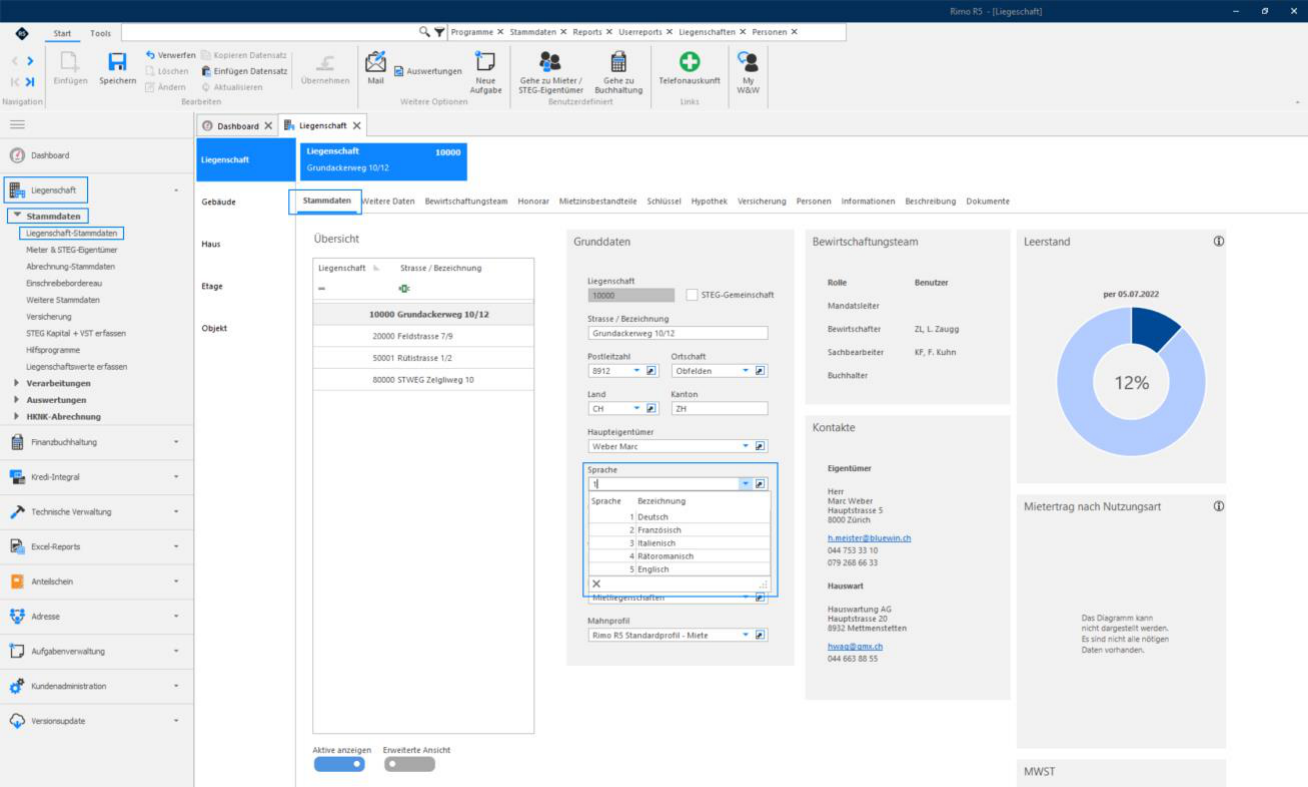The image size is (1308, 787).
Task: Open Mail from the ribbon
Action: coord(376,62)
